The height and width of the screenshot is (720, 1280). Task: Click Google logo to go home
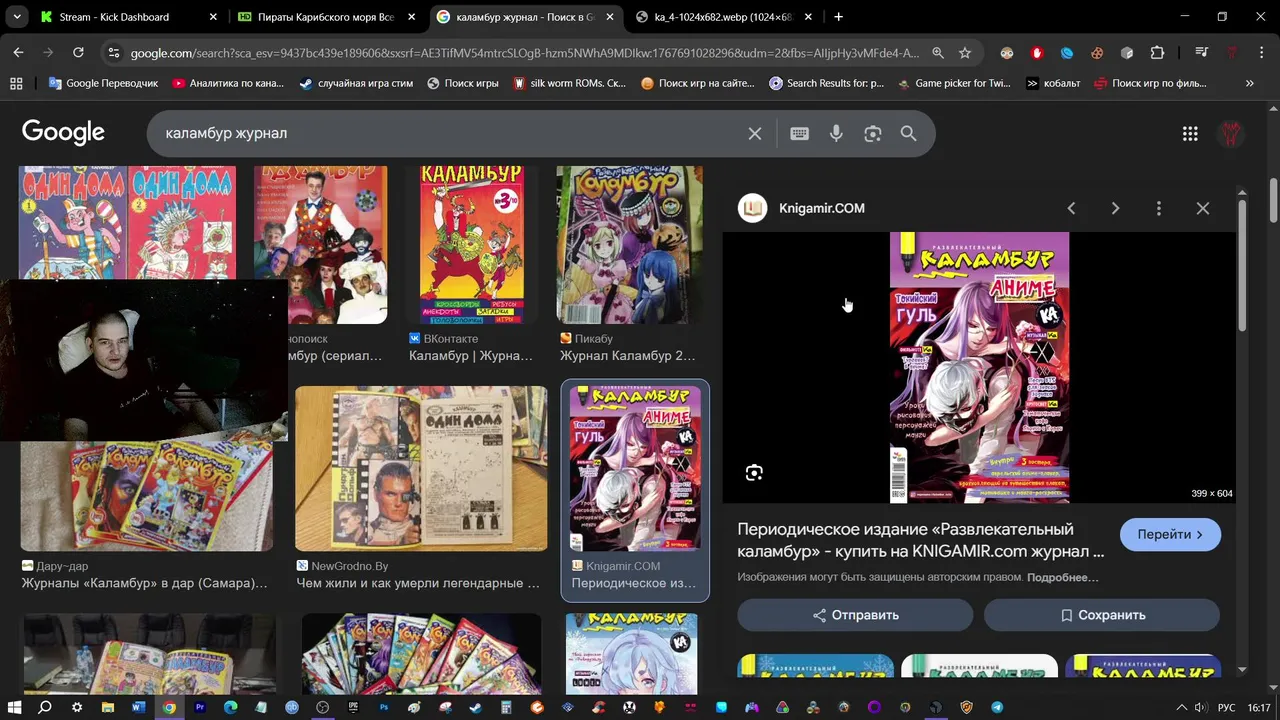pos(63,132)
